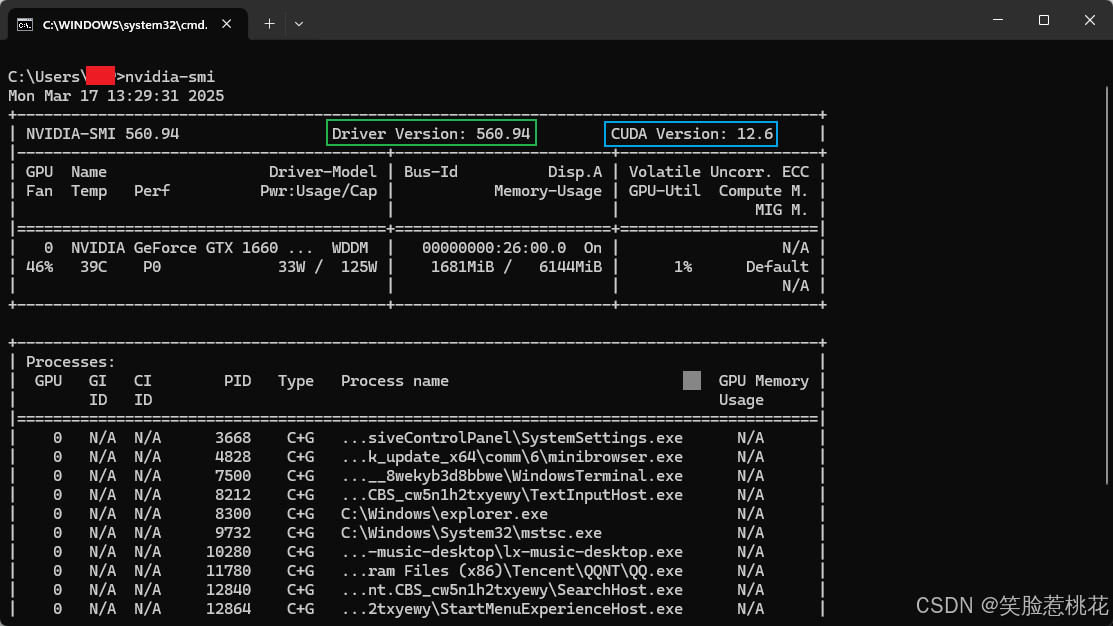Screen dimensions: 1113x626
Task: Click the 'Processes:' heading
Action: pyautogui.click(x=70, y=362)
